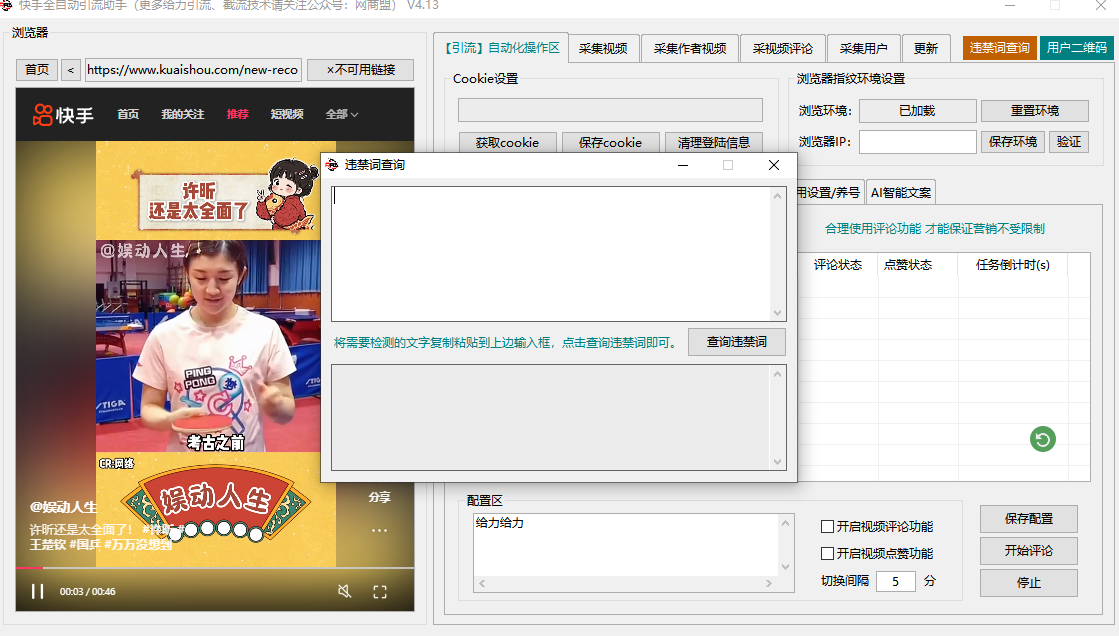Click the 清理登陆信息 button
Screen dimensions: 1119x636
(x=714, y=143)
